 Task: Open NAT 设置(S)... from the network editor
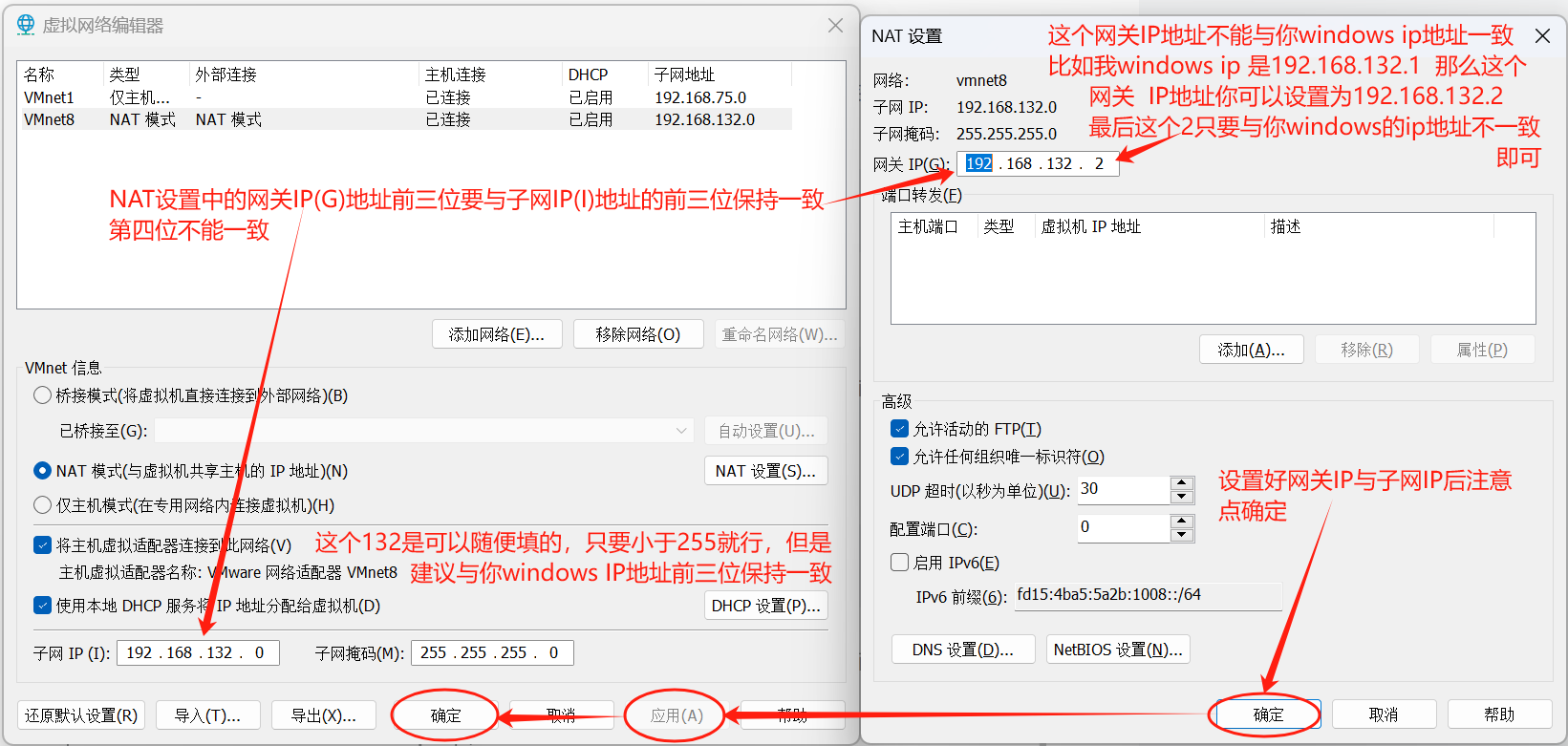coord(766,471)
